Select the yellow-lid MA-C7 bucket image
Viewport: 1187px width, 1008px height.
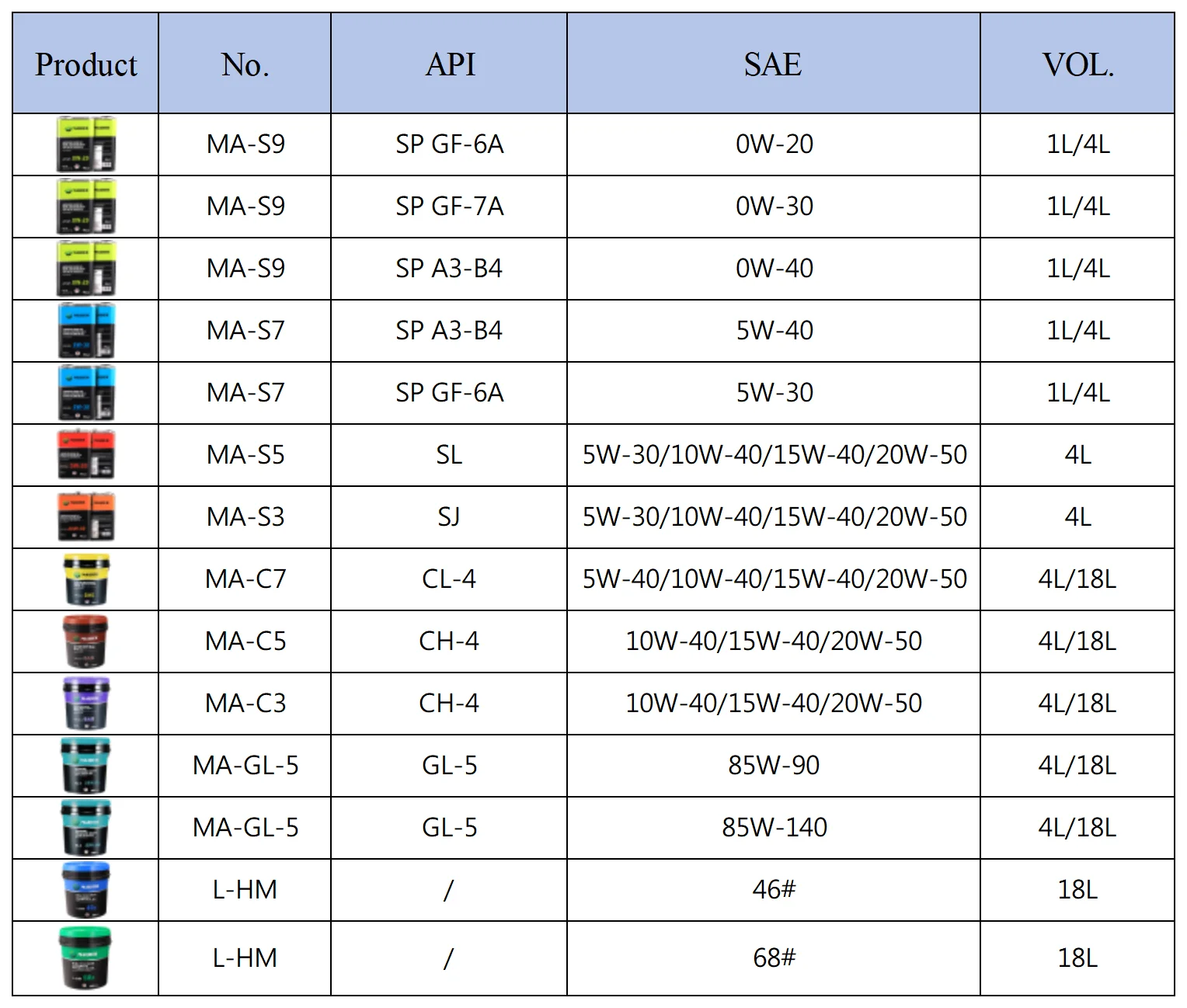85,579
